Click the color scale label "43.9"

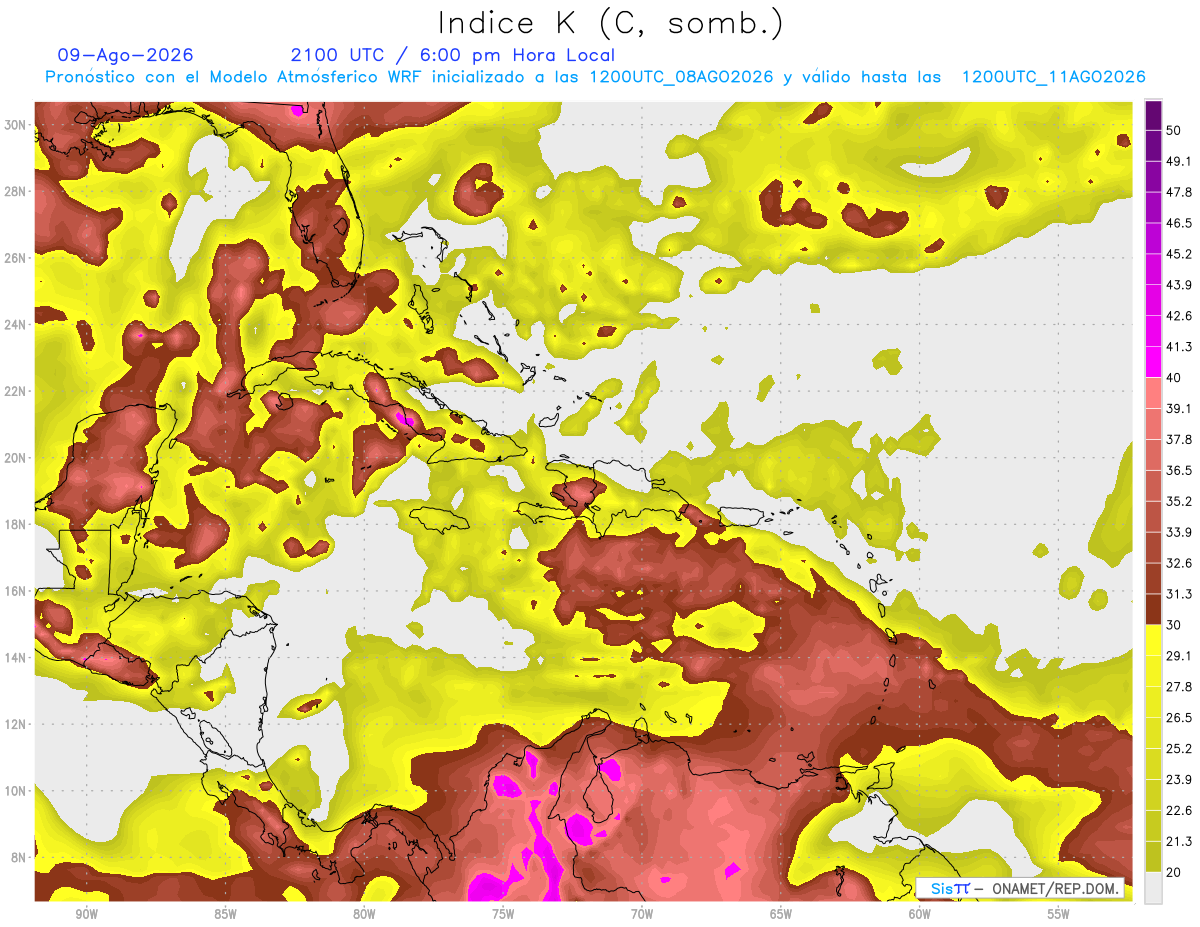pyautogui.click(x=1179, y=285)
